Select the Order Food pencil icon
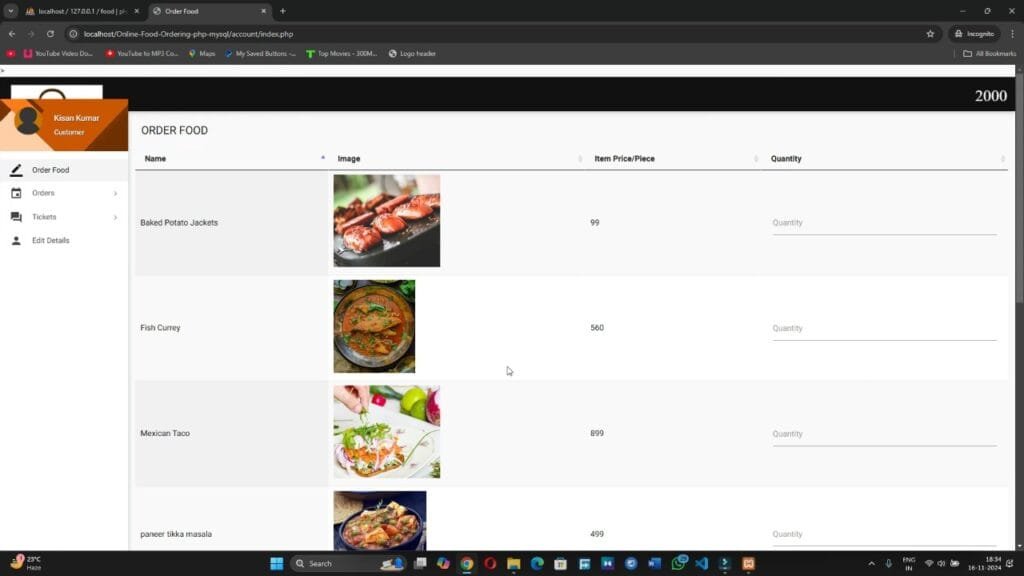This screenshot has width=1024, height=576. pyautogui.click(x=14, y=170)
